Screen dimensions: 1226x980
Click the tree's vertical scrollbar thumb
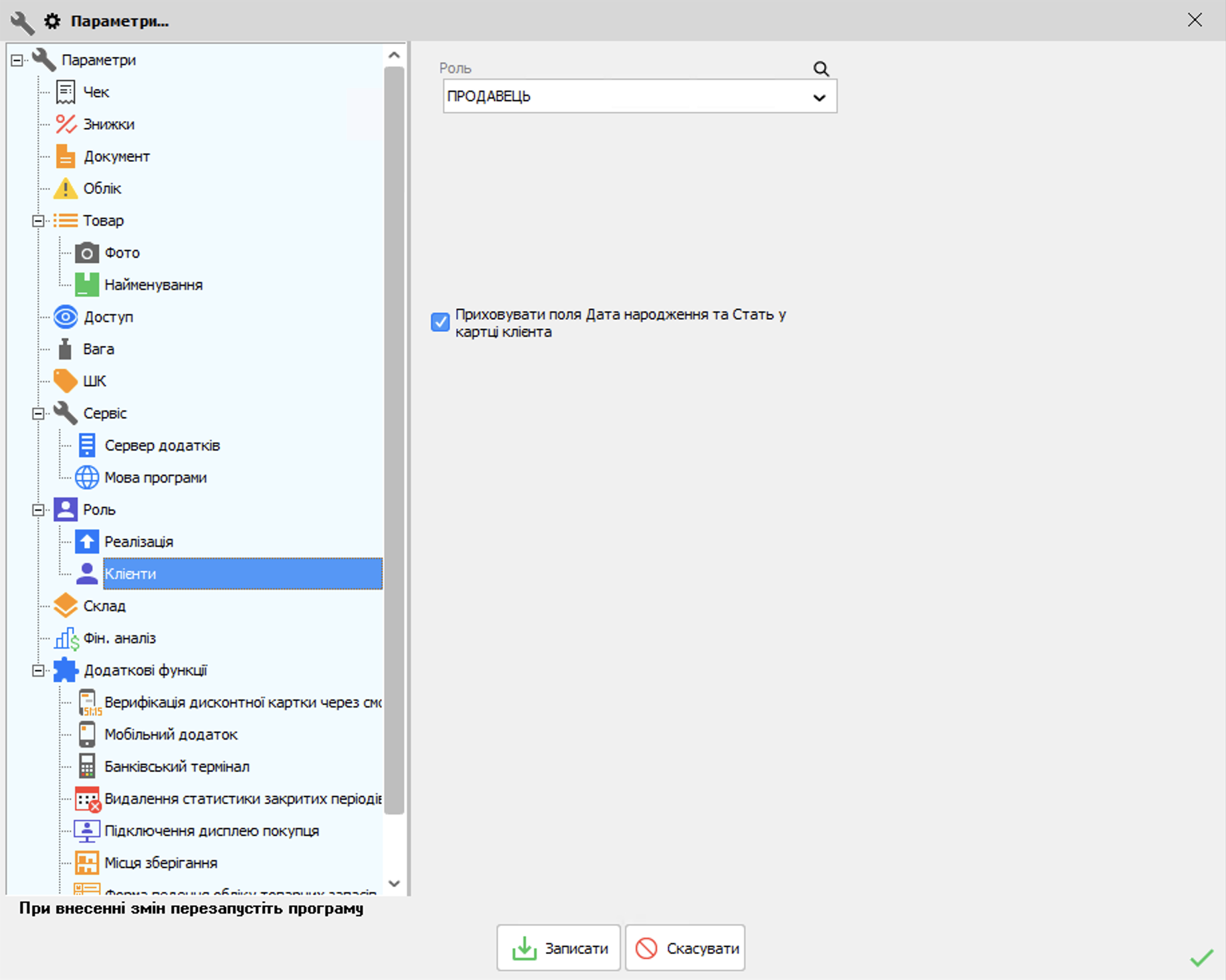[x=394, y=440]
